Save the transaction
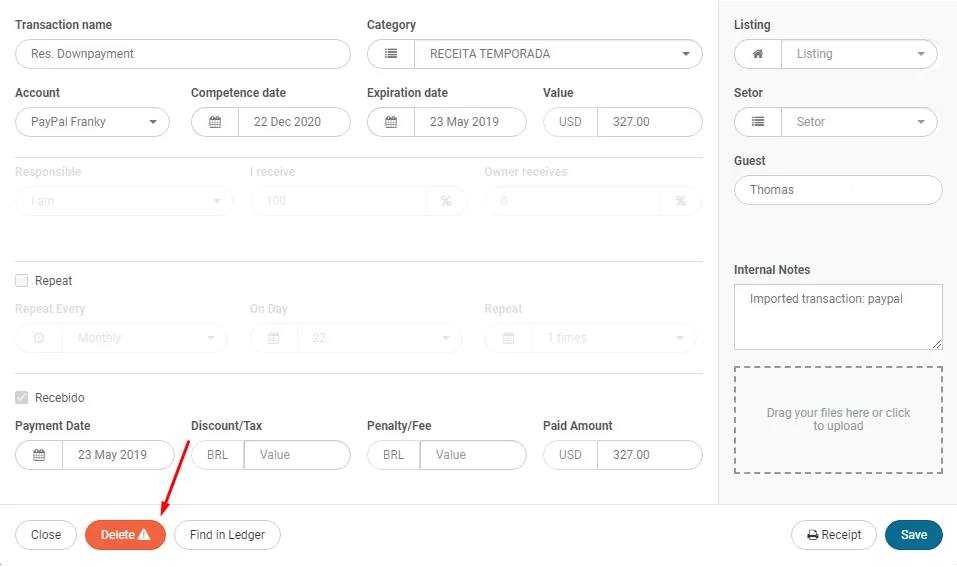The width and height of the screenshot is (957, 567). tap(913, 535)
